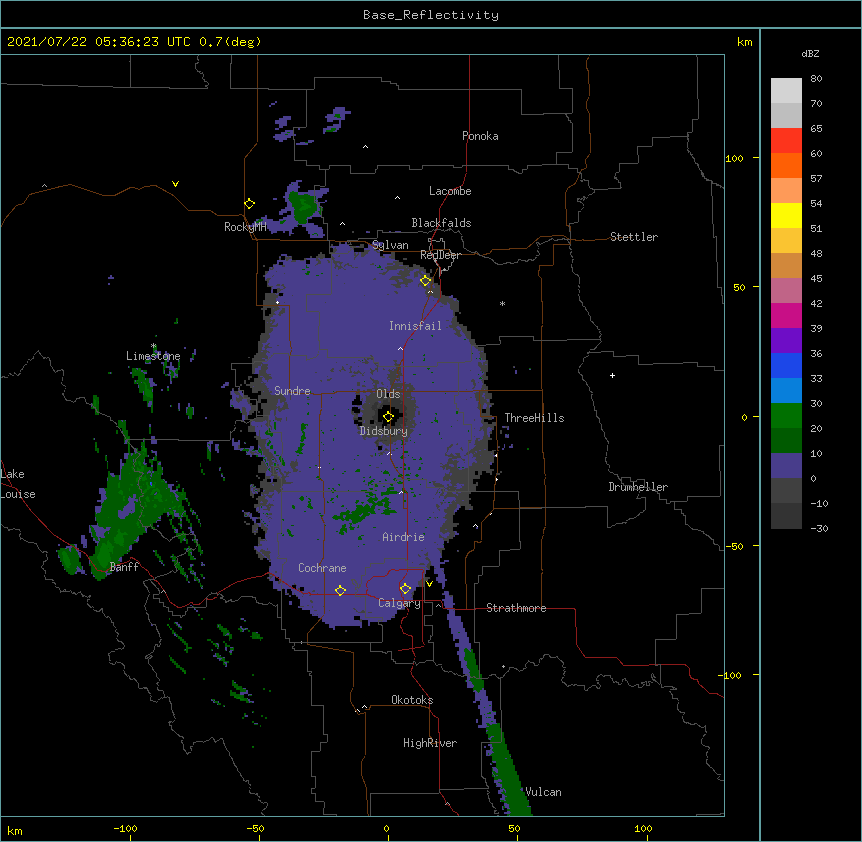Select the yellow 54 dBZ legend swatch
Screen dimensions: 862x842
click(x=786, y=215)
